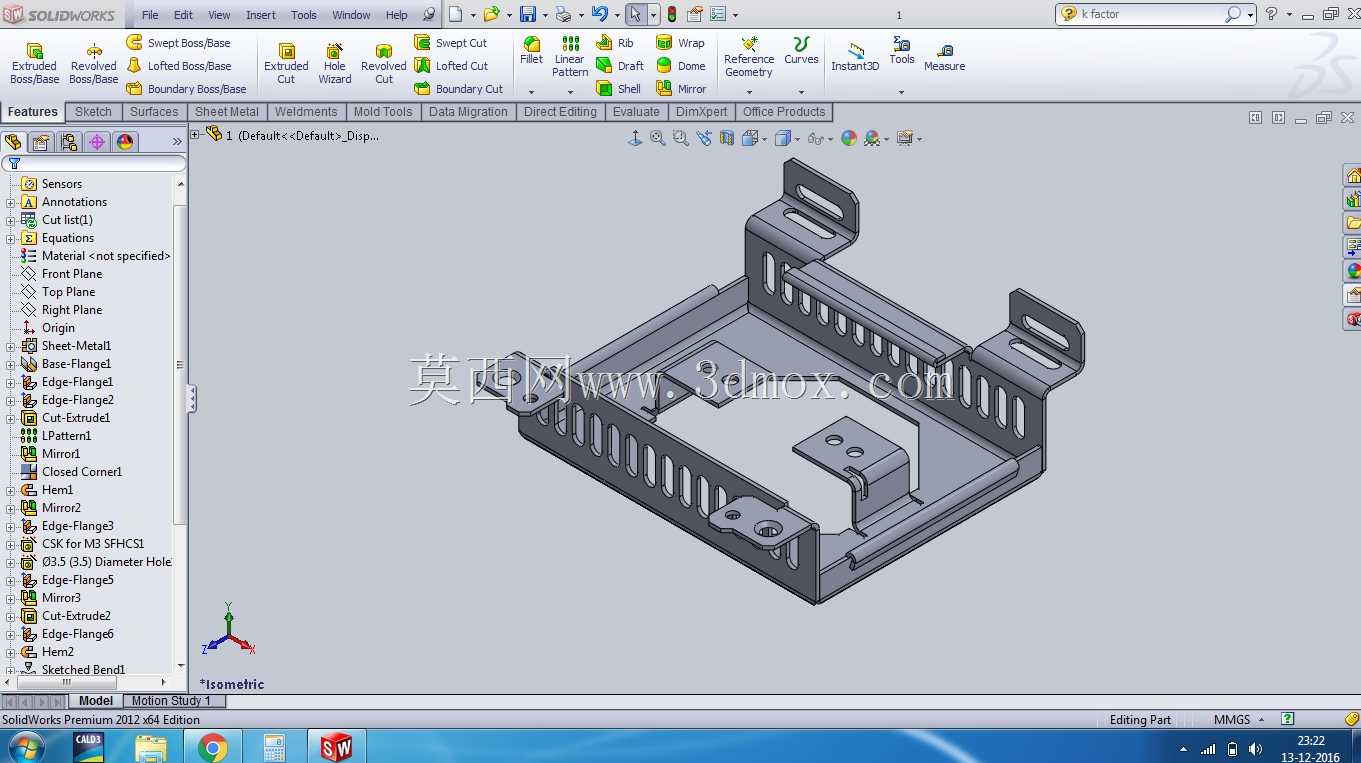Image resolution: width=1361 pixels, height=763 pixels.
Task: Activate the Extruded Cut tool
Action: pos(286,64)
